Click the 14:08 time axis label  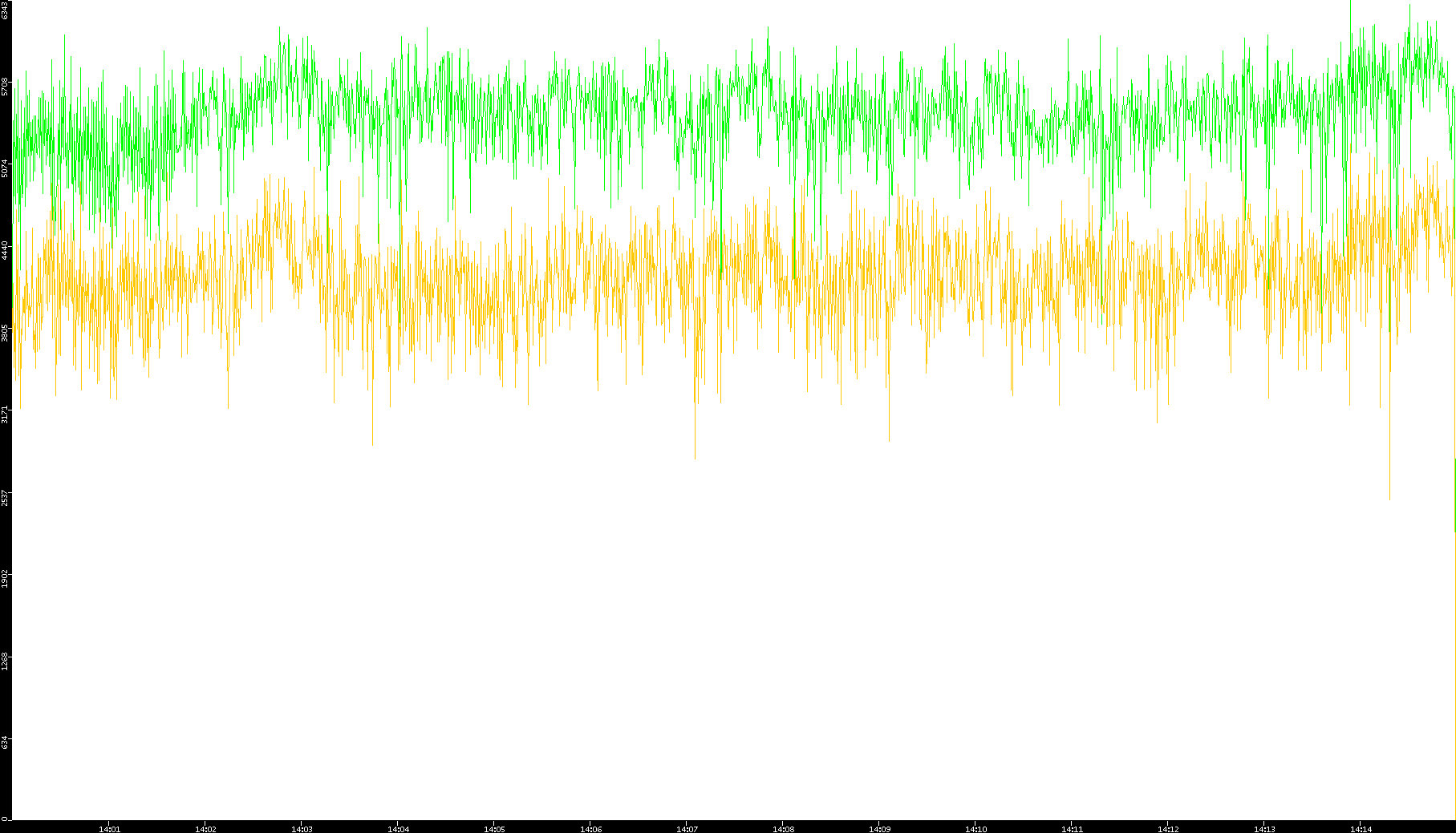pos(783,829)
